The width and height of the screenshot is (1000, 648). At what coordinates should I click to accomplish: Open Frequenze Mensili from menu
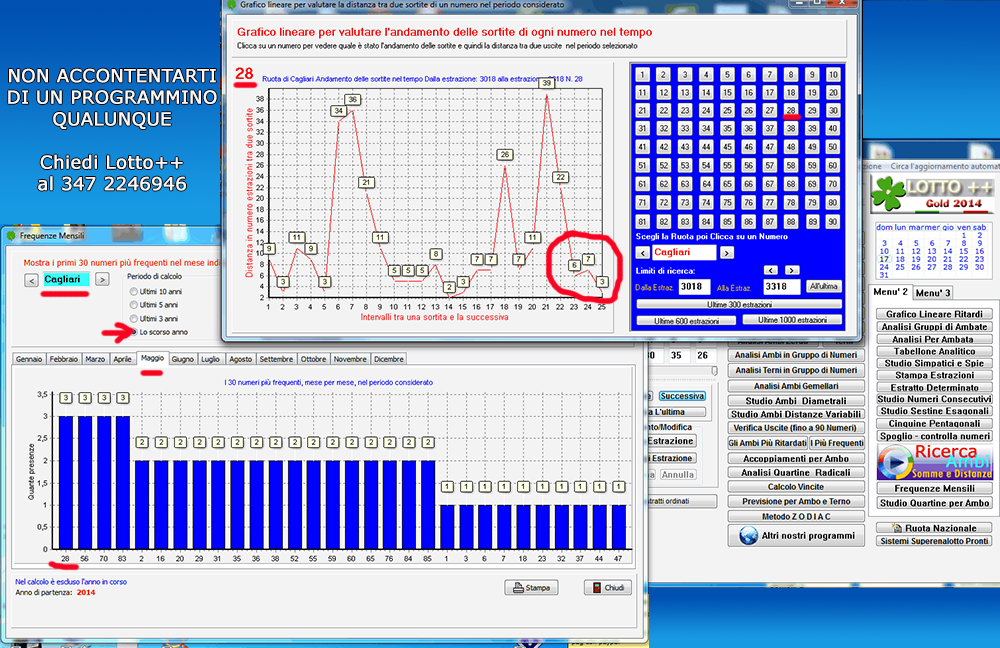coord(934,488)
